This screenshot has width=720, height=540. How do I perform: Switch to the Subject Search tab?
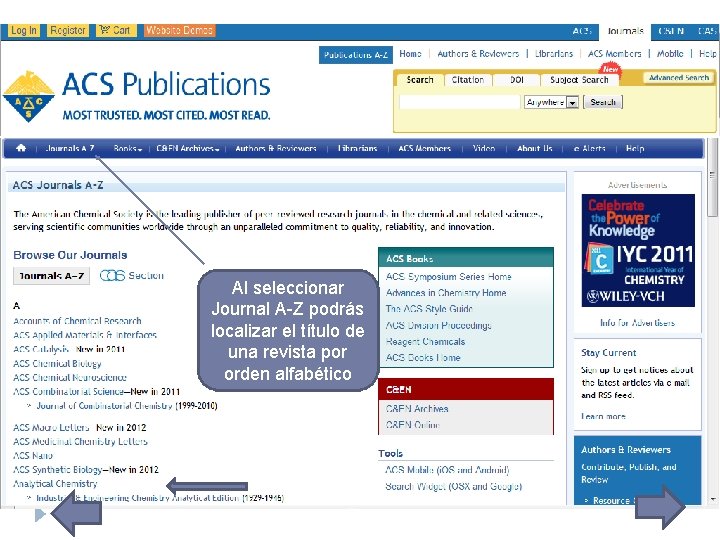click(x=579, y=80)
